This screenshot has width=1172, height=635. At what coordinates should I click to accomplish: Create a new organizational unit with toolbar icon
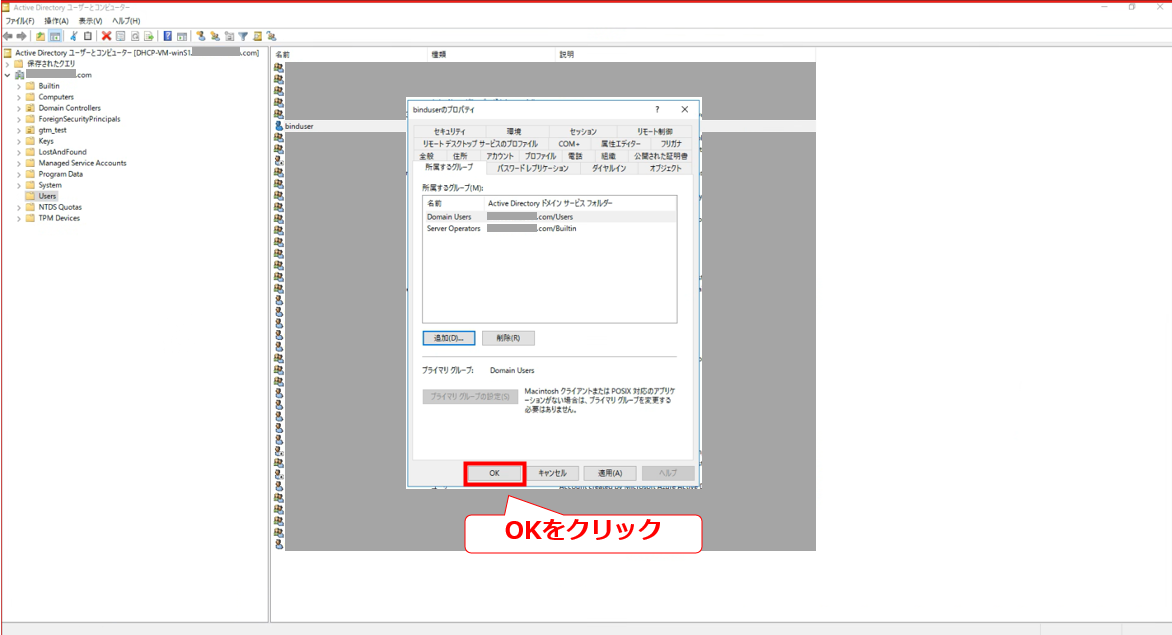click(229, 36)
